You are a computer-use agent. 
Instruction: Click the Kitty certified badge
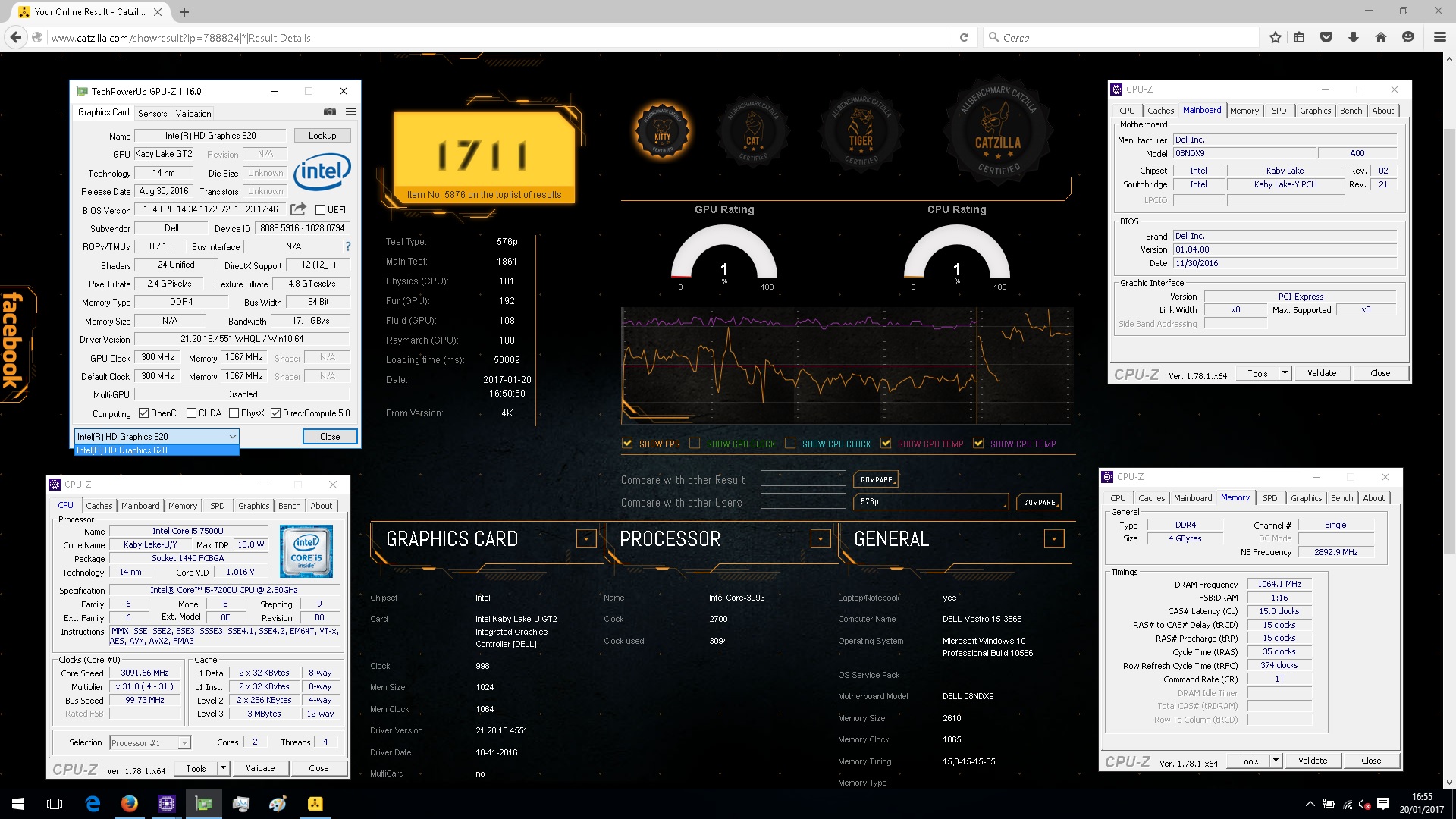(x=662, y=131)
